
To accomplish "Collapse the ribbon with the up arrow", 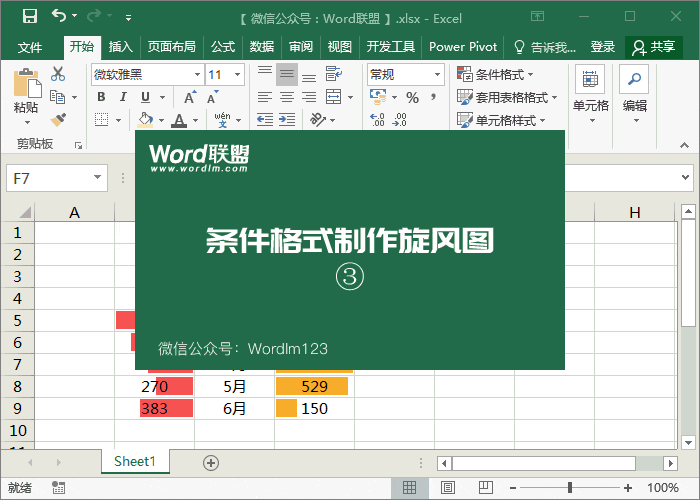I will click(684, 145).
